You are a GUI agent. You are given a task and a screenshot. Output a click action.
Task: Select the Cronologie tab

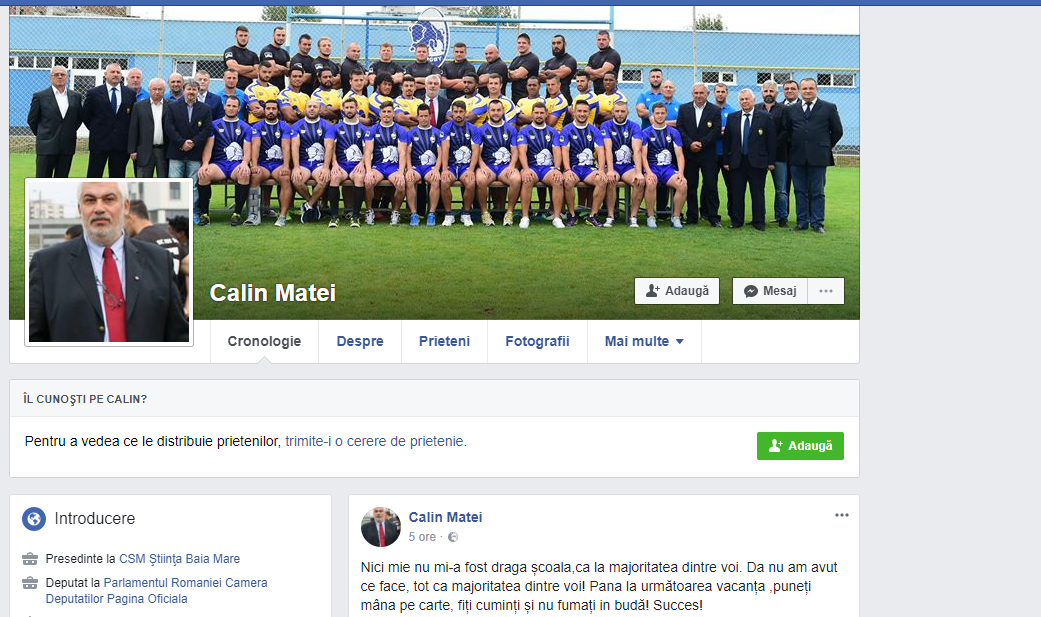click(x=264, y=341)
